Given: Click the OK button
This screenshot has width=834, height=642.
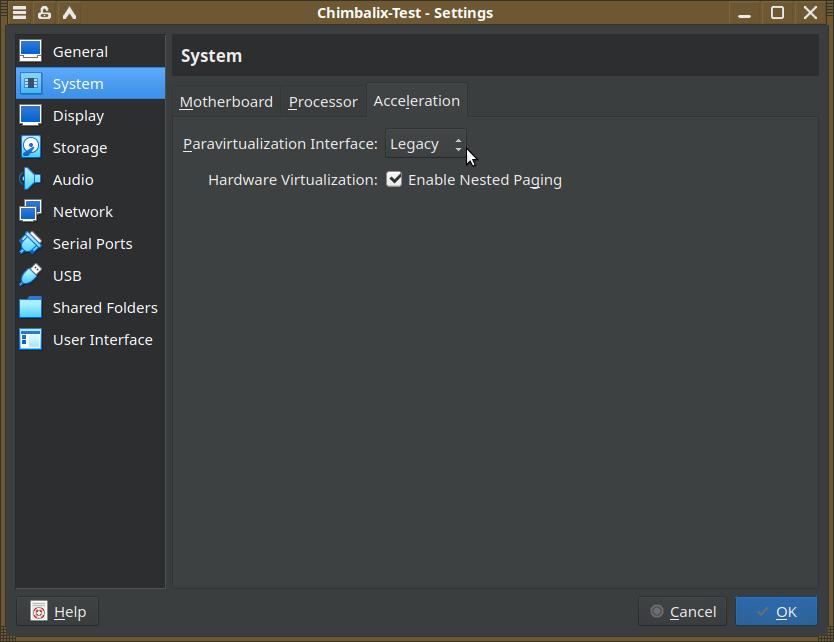Looking at the screenshot, I should [776, 611].
